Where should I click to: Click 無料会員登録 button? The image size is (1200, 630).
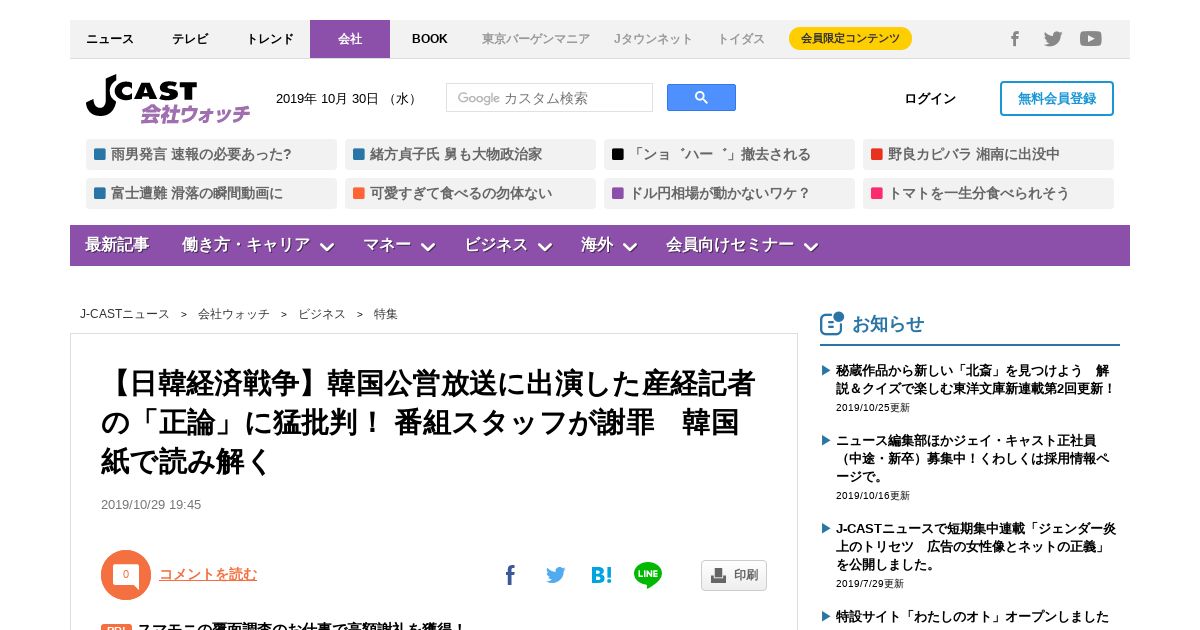(x=1057, y=98)
